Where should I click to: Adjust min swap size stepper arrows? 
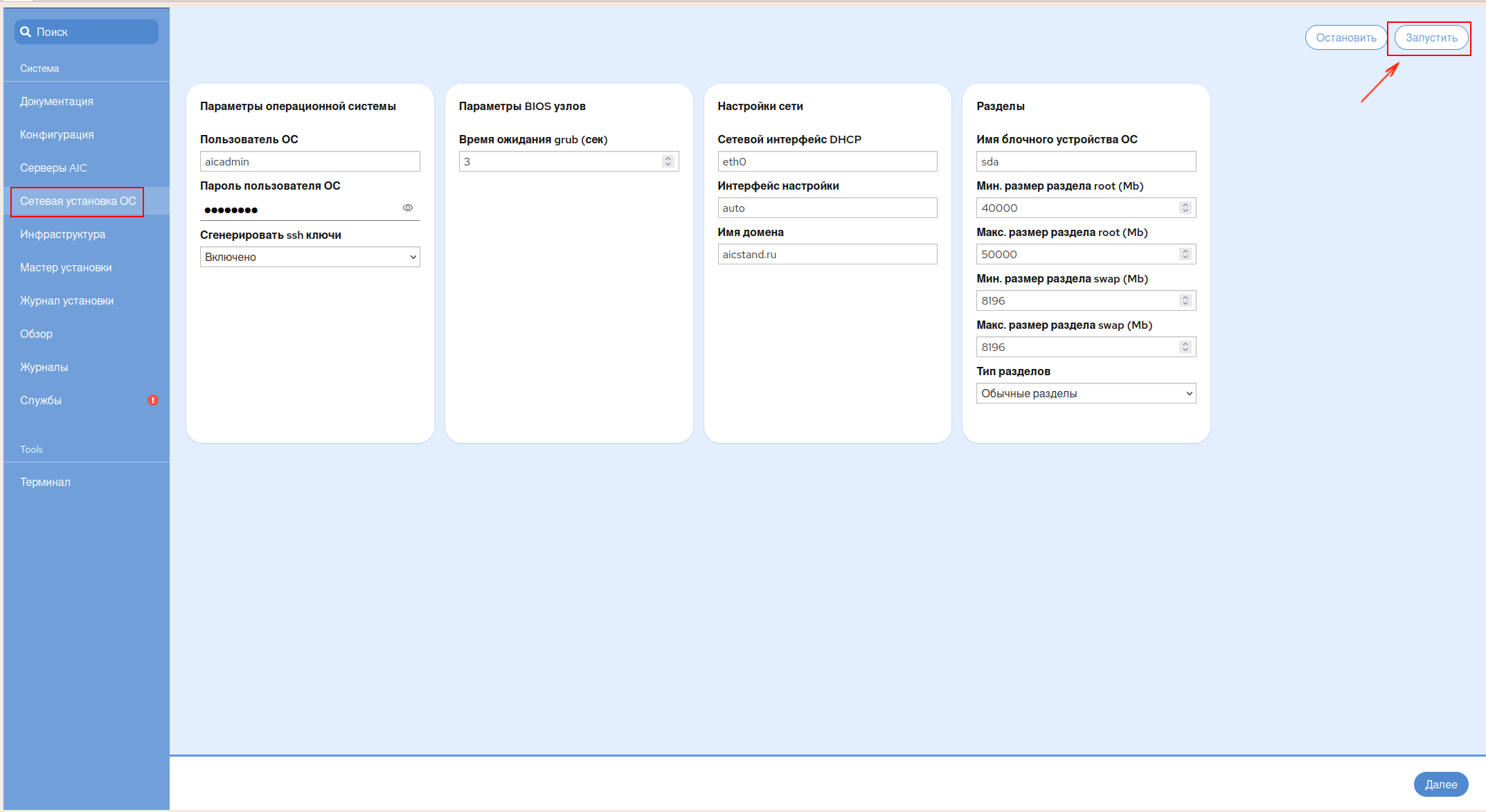pos(1185,300)
